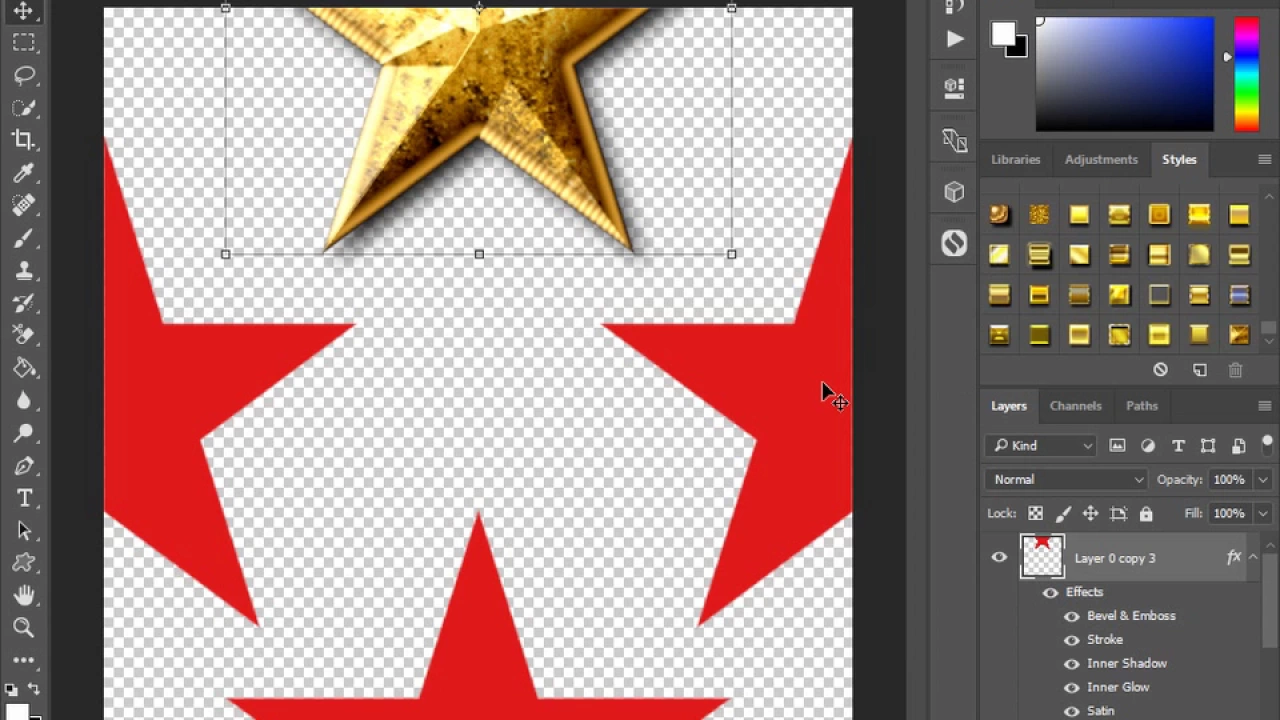
Task: Lock all on the layer
Action: pyautogui.click(x=1146, y=514)
